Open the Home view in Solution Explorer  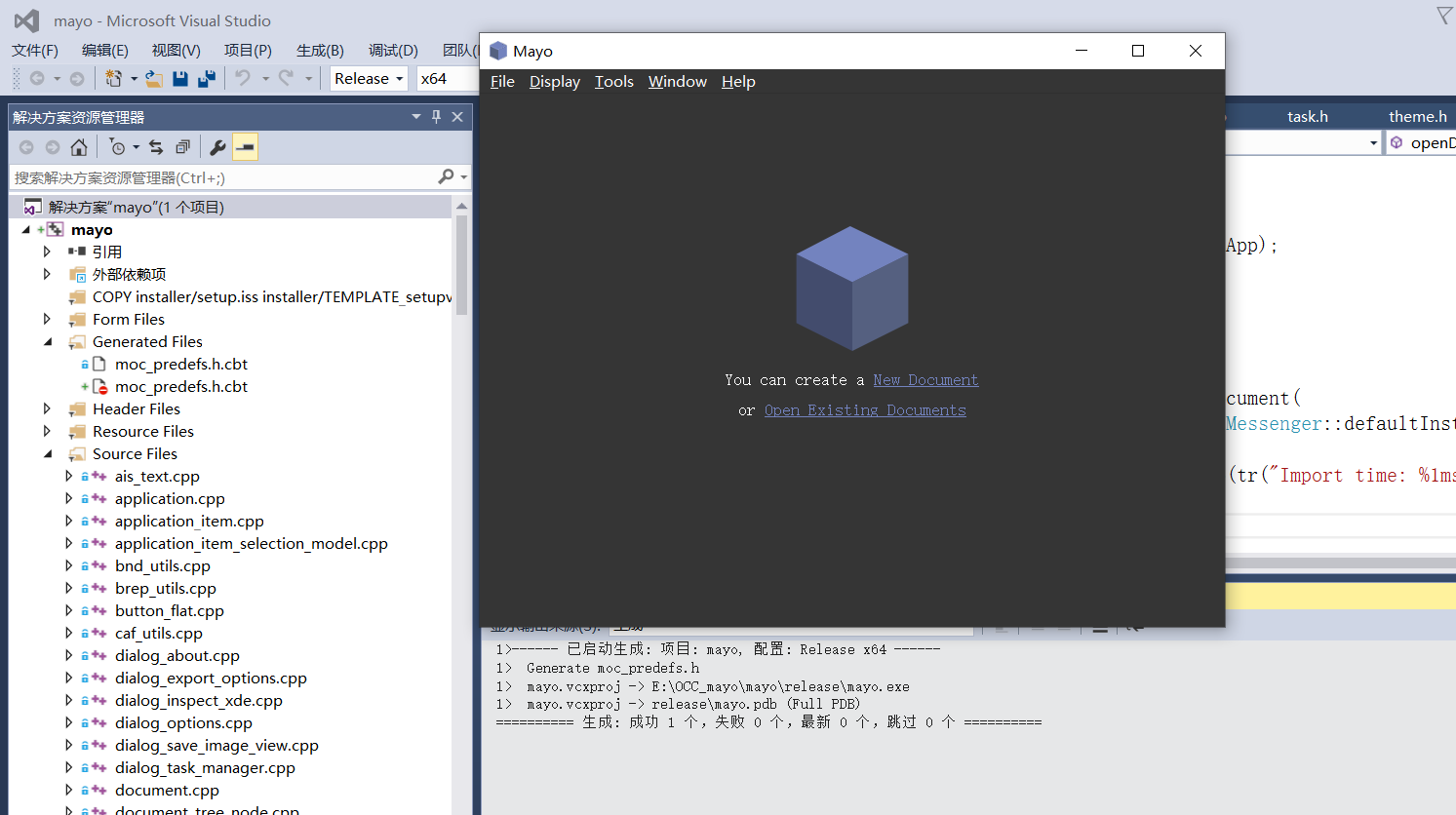pyautogui.click(x=78, y=146)
